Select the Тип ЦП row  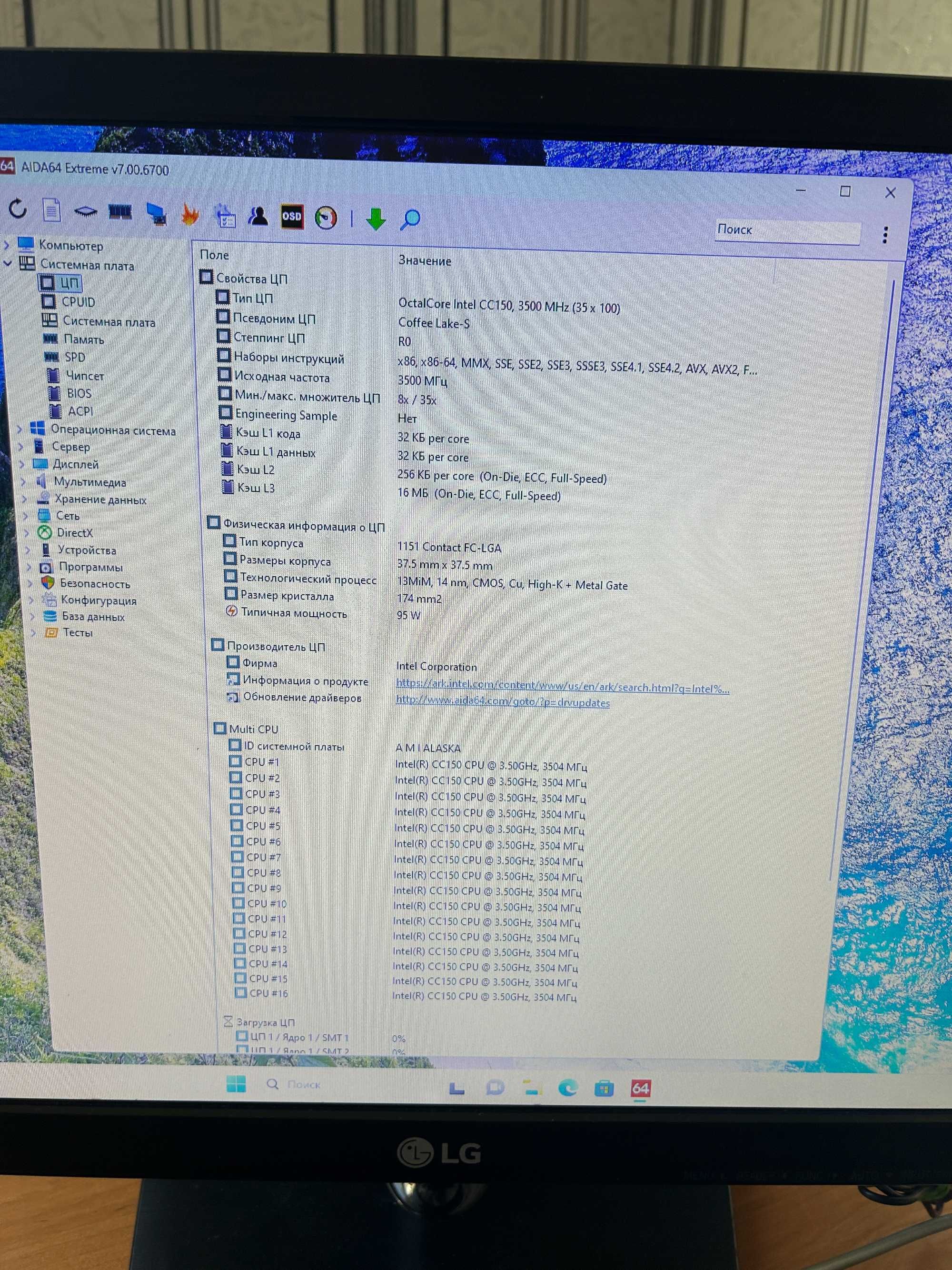pyautogui.click(x=418, y=302)
